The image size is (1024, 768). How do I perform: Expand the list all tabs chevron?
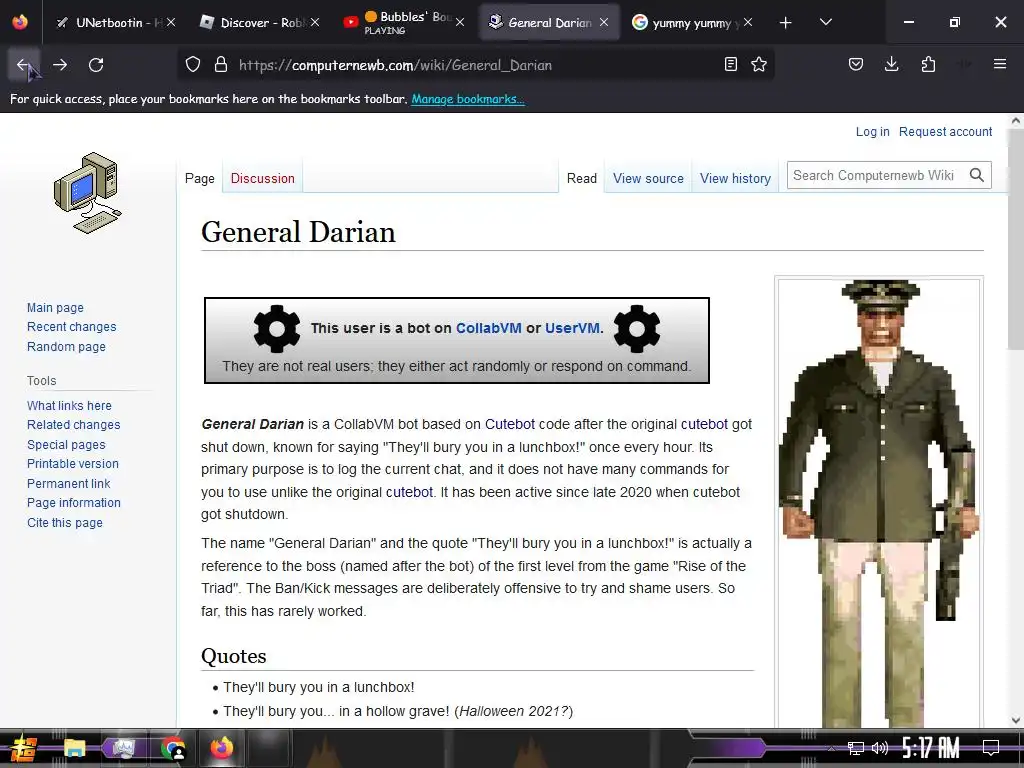825,22
